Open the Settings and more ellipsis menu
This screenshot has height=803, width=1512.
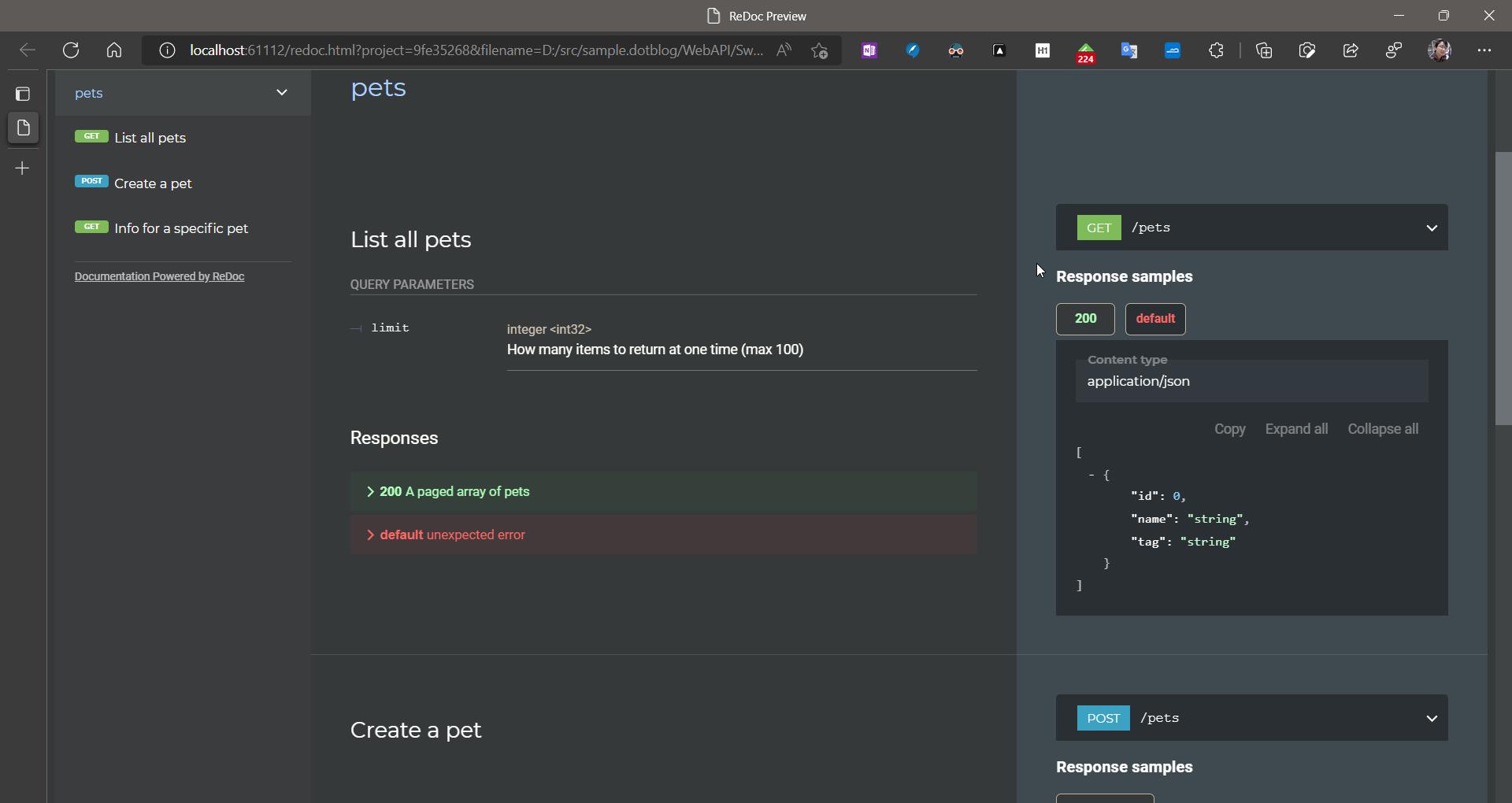pyautogui.click(x=1484, y=50)
